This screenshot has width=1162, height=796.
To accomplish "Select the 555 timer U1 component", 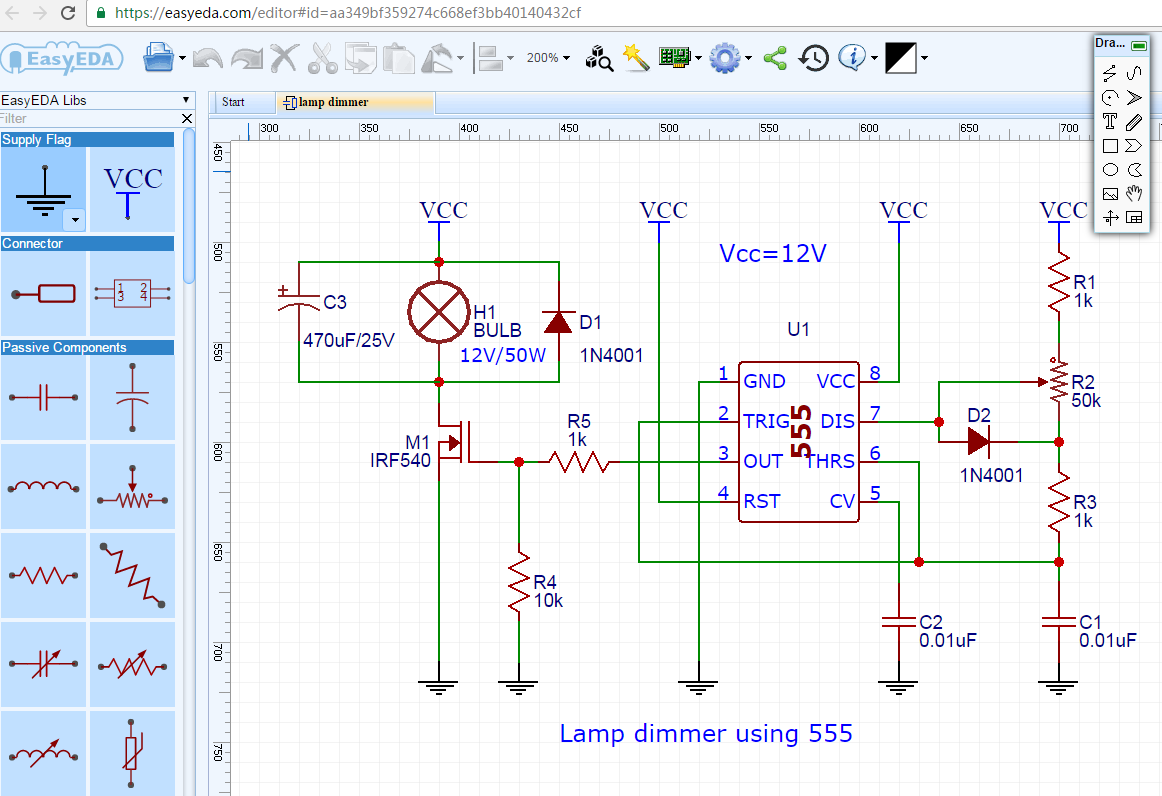I will click(x=799, y=442).
